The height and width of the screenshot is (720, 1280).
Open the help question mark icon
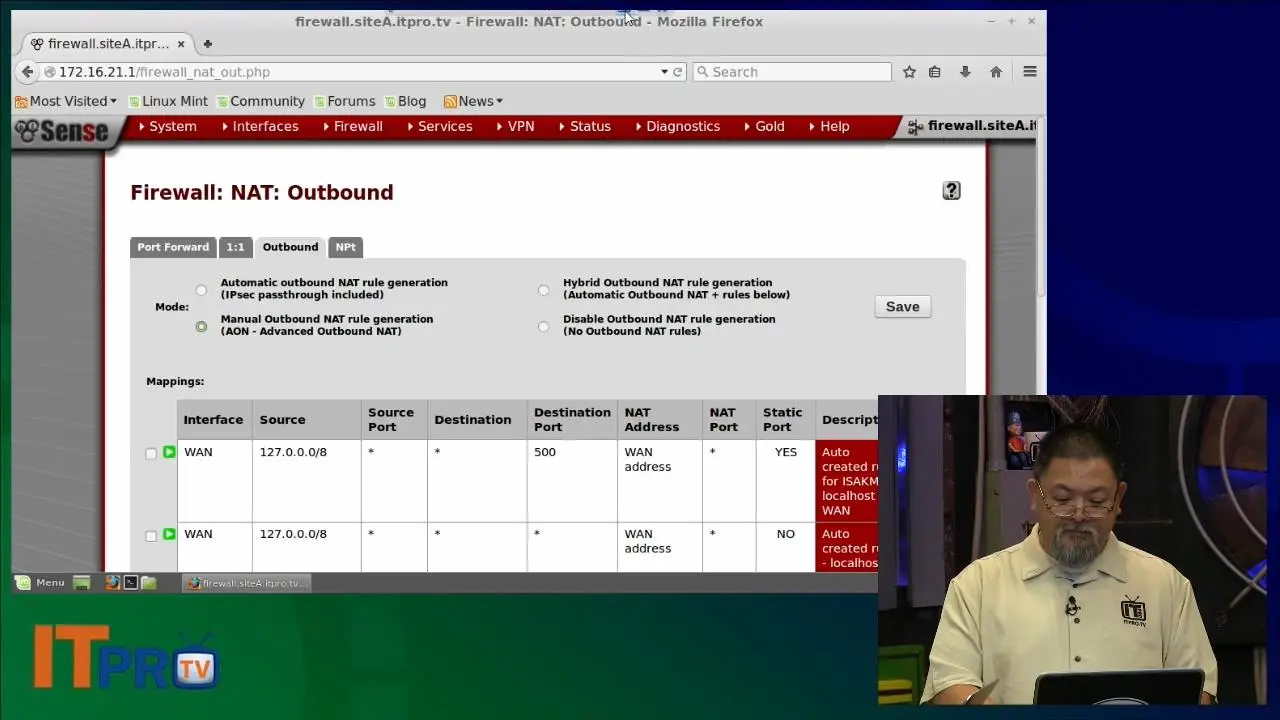pos(951,190)
